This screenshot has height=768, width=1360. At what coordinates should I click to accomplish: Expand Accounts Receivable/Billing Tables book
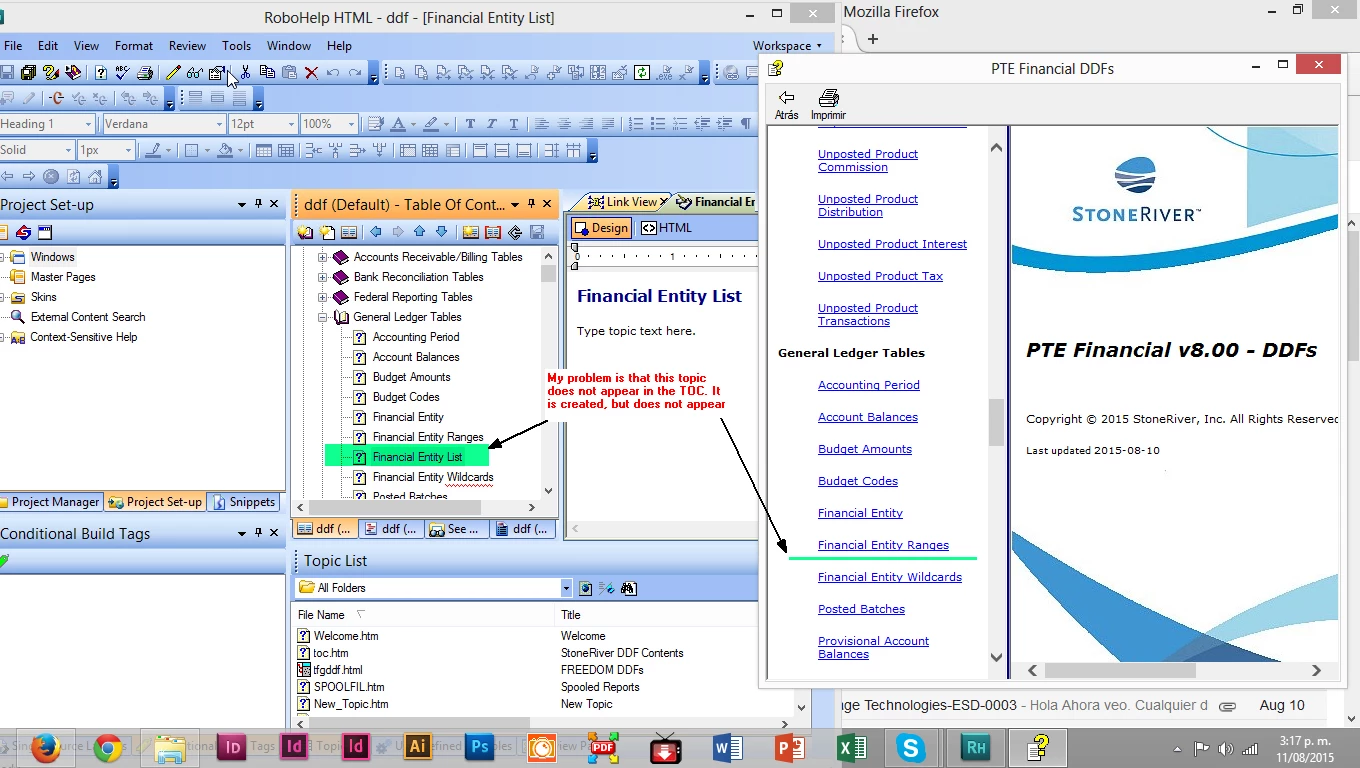pos(323,257)
